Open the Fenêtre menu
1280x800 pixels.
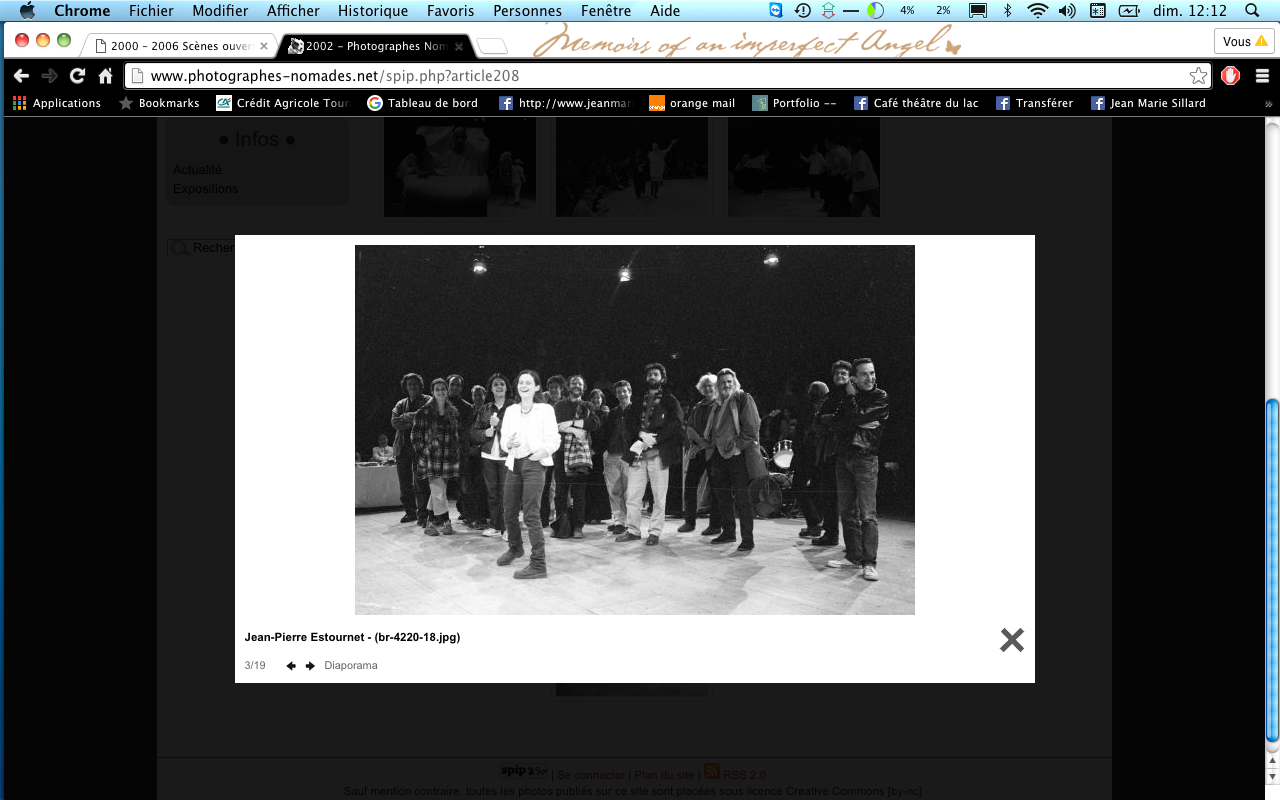click(606, 11)
